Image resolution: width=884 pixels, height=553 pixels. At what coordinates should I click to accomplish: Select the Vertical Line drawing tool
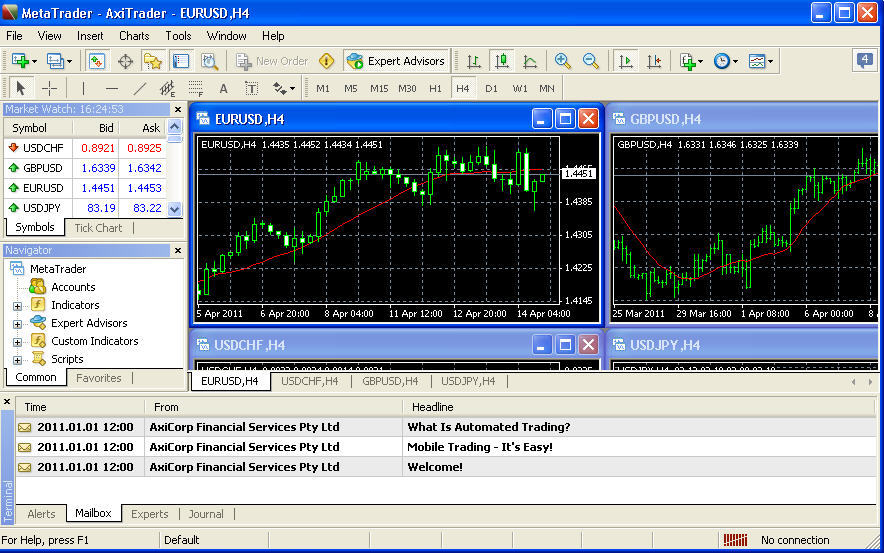coord(83,88)
